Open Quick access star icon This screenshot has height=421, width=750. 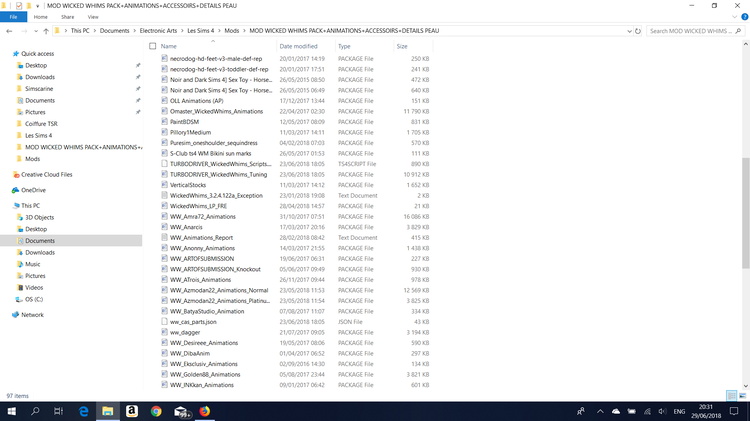coord(15,54)
